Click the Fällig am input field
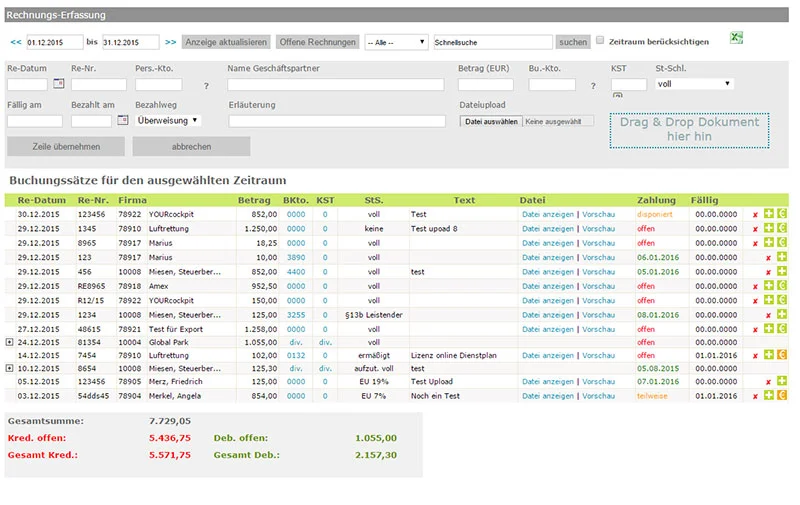Screen dimensions: 800x505 (35, 121)
